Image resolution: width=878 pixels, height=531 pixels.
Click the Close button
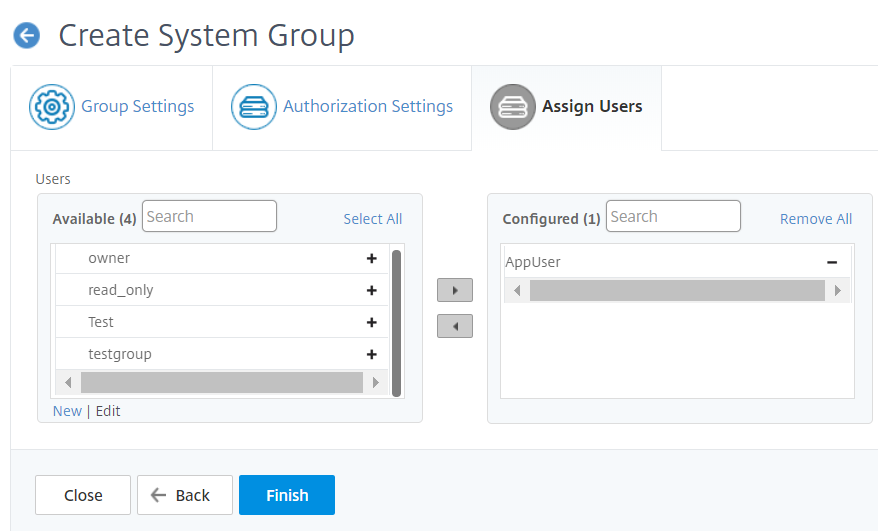[x=83, y=495]
